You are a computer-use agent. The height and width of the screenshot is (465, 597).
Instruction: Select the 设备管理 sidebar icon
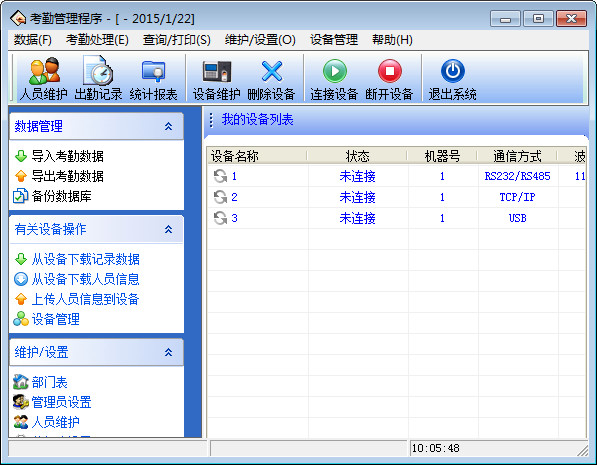[x=21, y=319]
